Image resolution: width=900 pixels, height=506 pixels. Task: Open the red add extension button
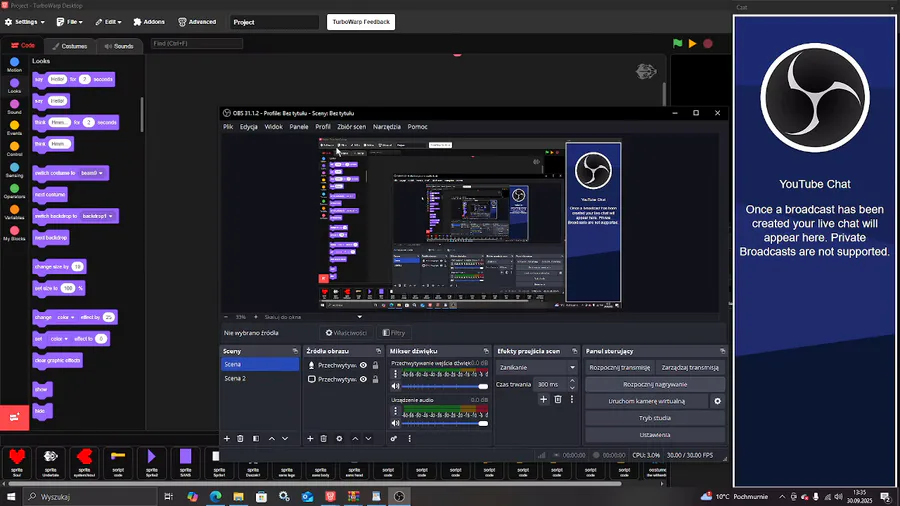coord(14,417)
